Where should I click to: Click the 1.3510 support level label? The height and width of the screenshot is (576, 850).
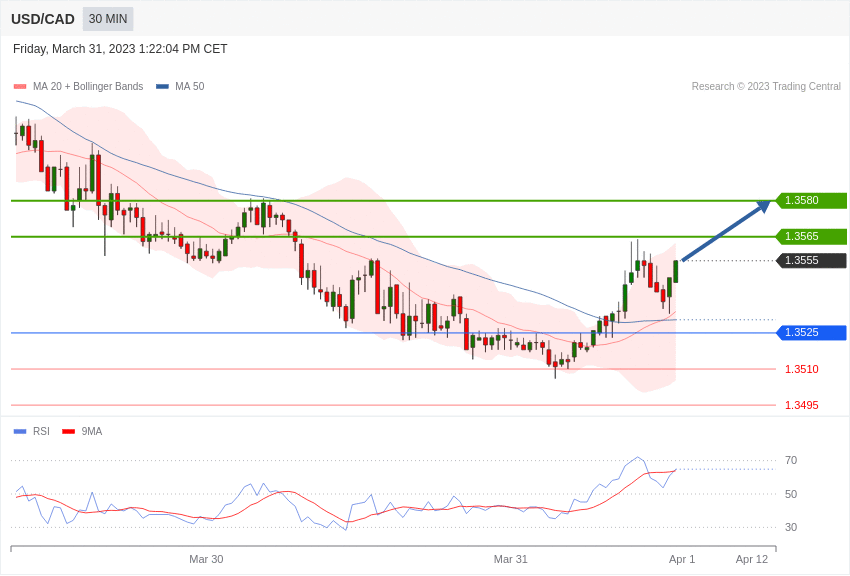(x=802, y=370)
